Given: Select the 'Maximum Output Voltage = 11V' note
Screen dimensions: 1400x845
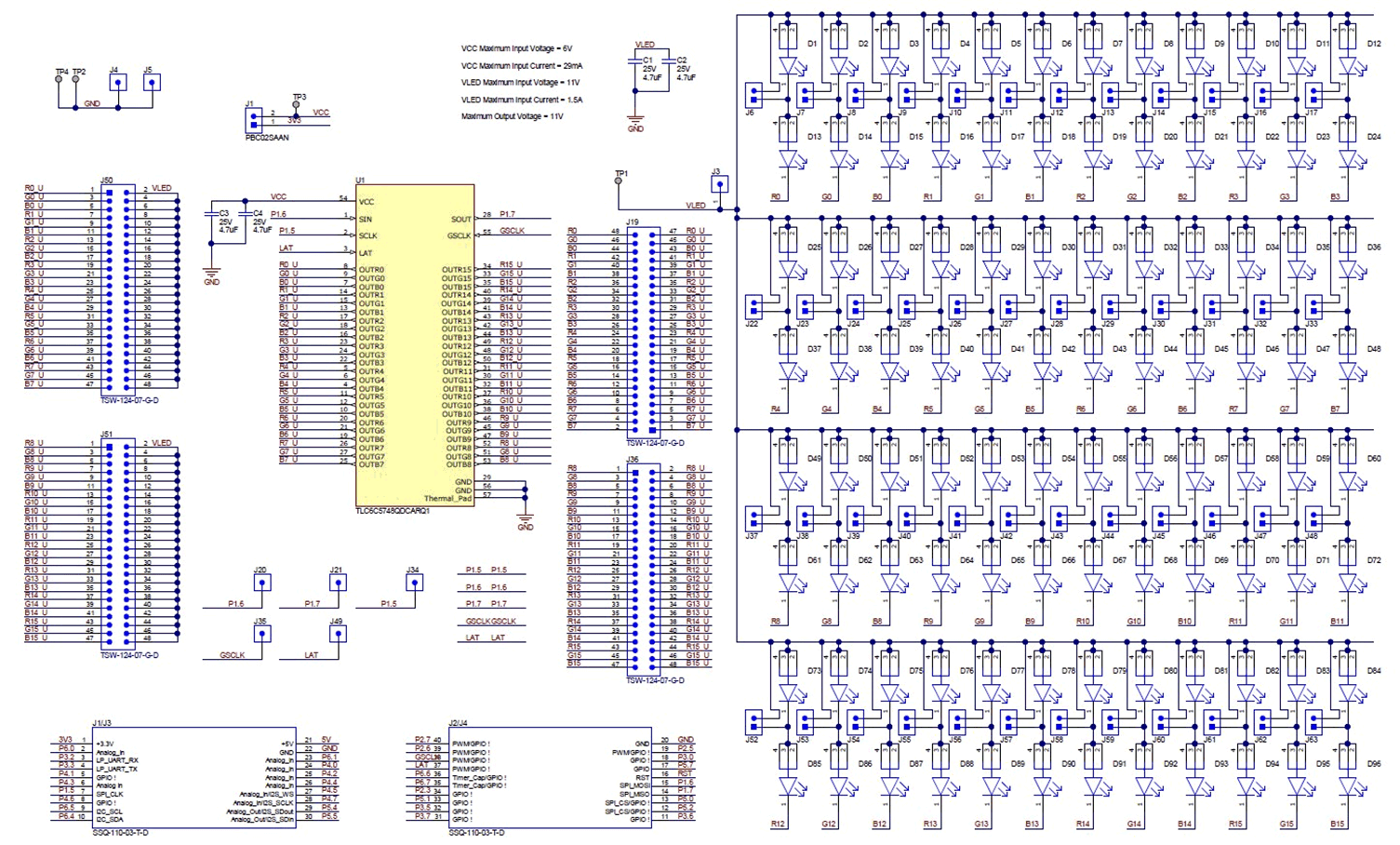Looking at the screenshot, I should pyautogui.click(x=513, y=116).
